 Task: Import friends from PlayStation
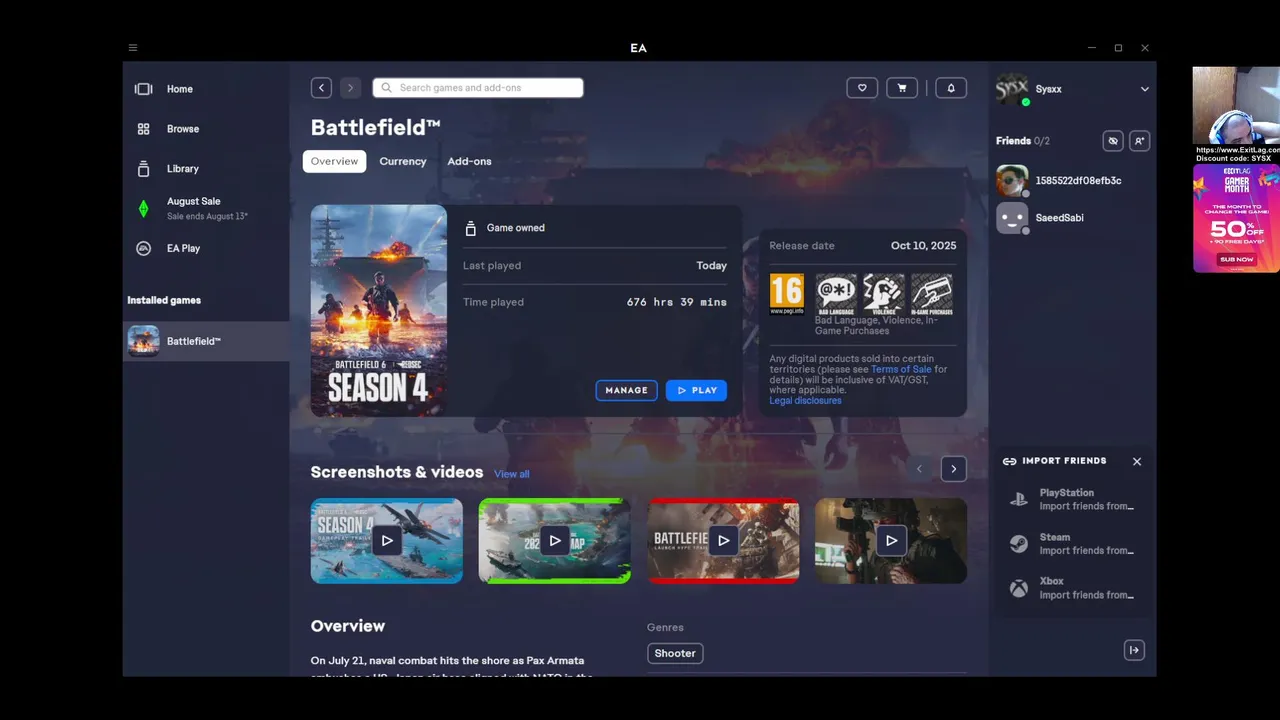pyautogui.click(x=1073, y=500)
